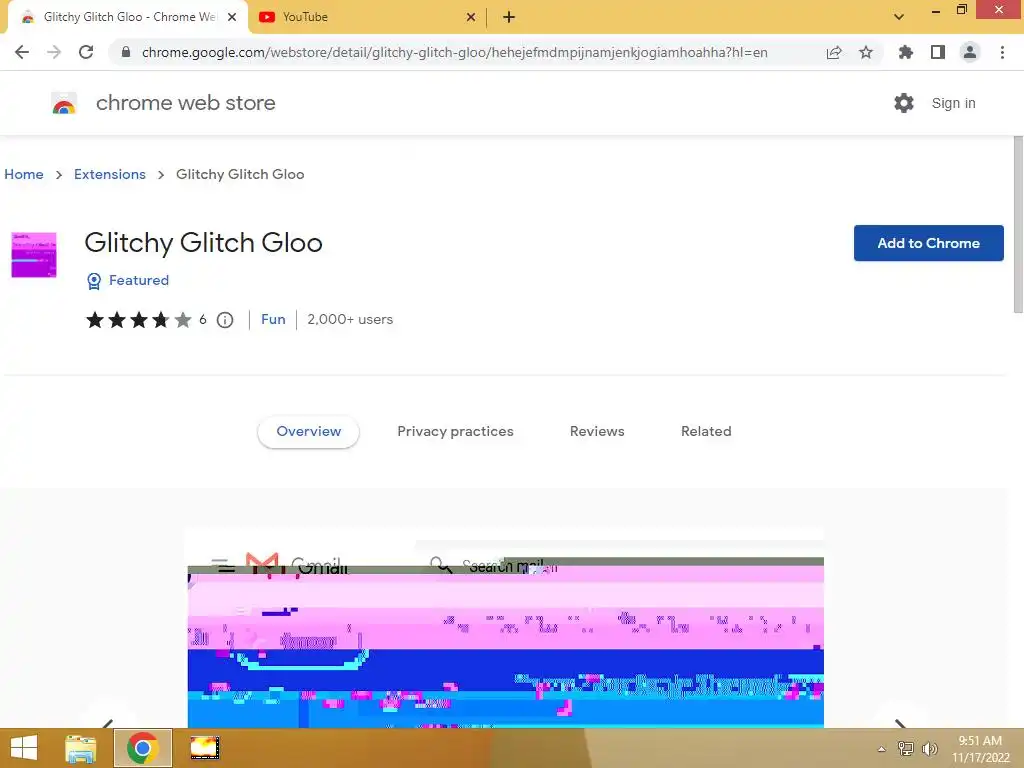Click the "chrome web store" title text
This screenshot has width=1024, height=768.
[185, 103]
